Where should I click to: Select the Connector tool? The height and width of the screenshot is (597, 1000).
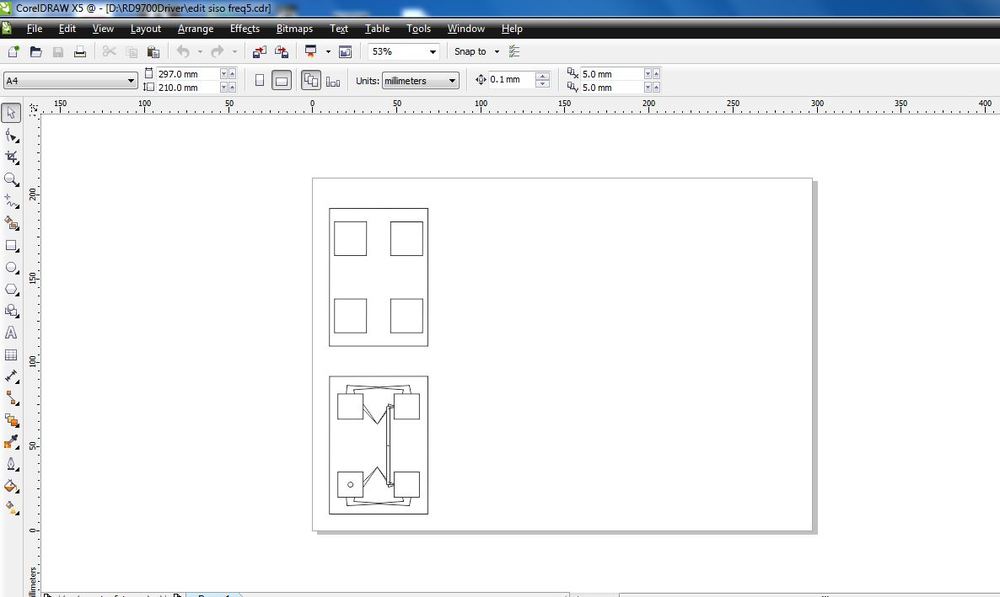pos(11,399)
